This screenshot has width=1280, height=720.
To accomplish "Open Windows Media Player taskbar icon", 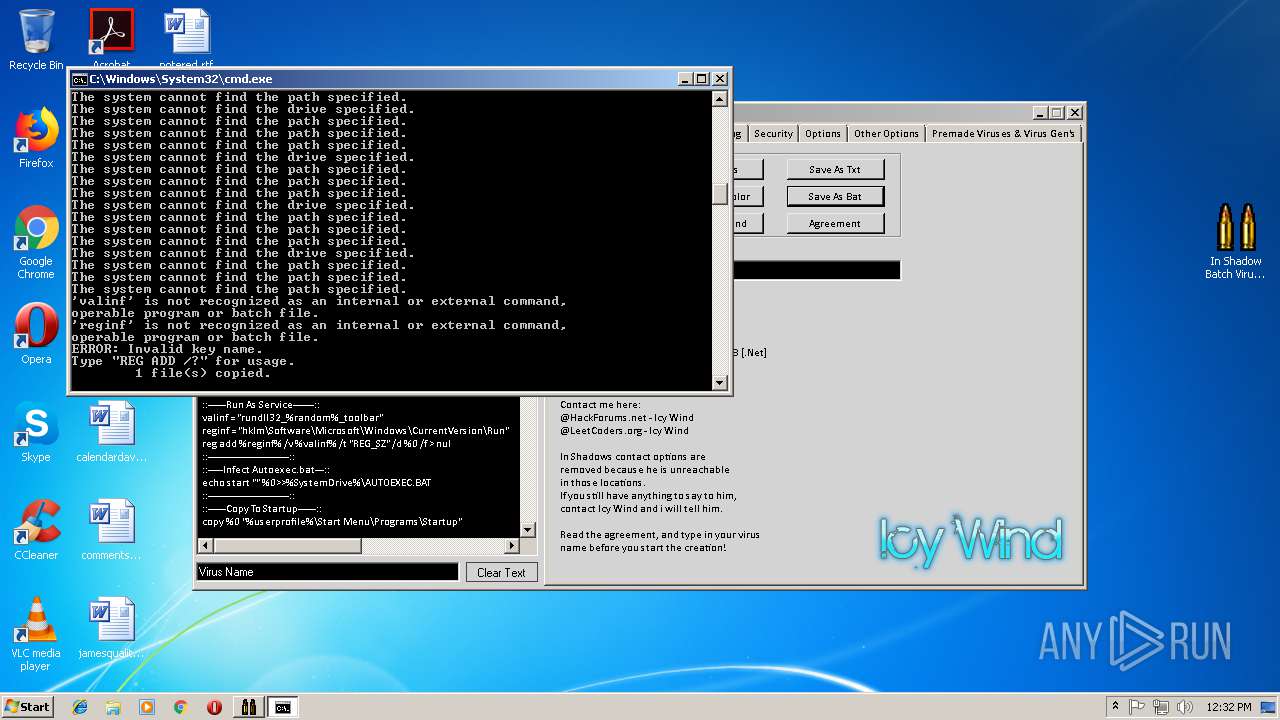I will point(147,707).
